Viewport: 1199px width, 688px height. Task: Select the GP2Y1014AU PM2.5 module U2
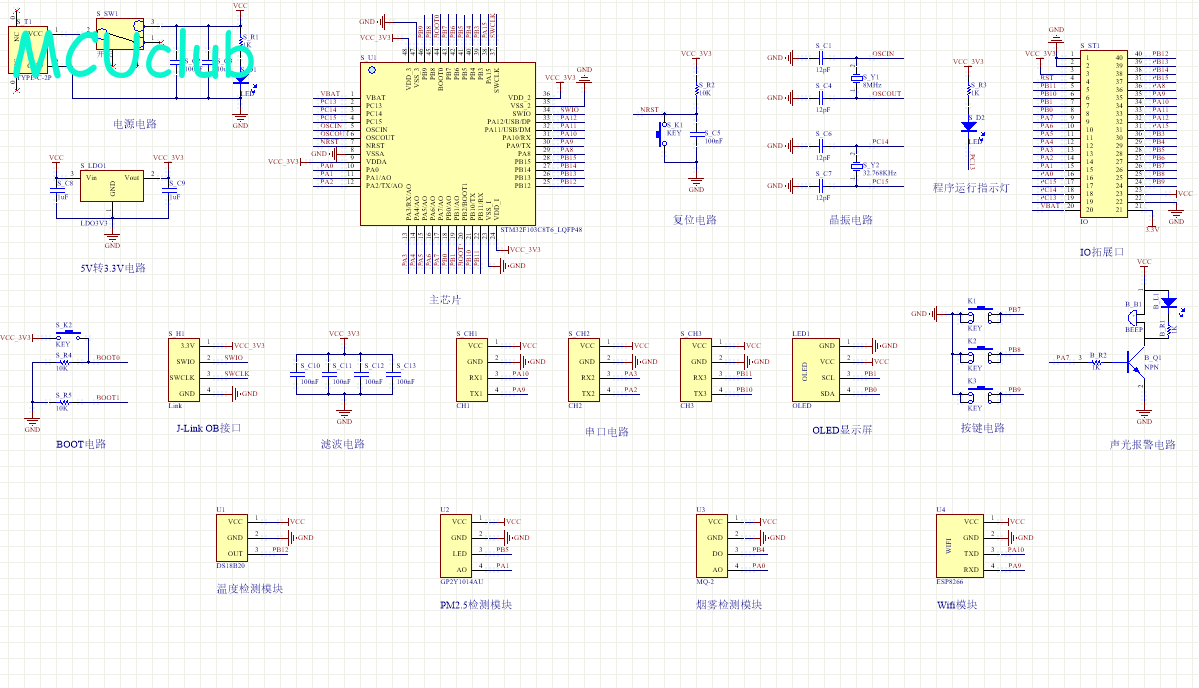point(456,546)
